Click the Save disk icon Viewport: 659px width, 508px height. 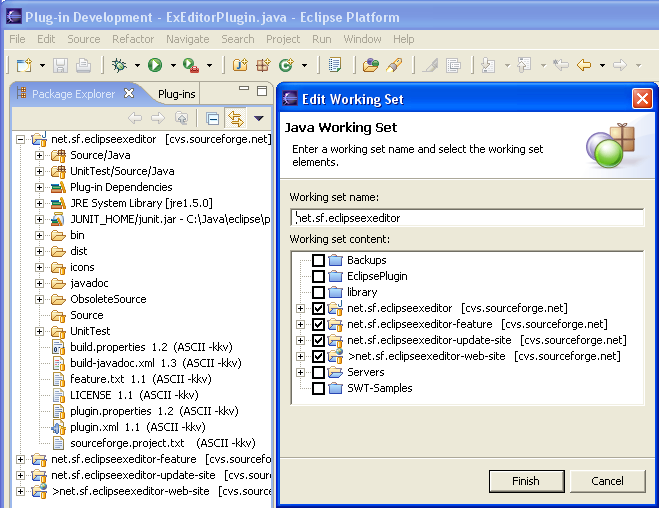[60, 65]
